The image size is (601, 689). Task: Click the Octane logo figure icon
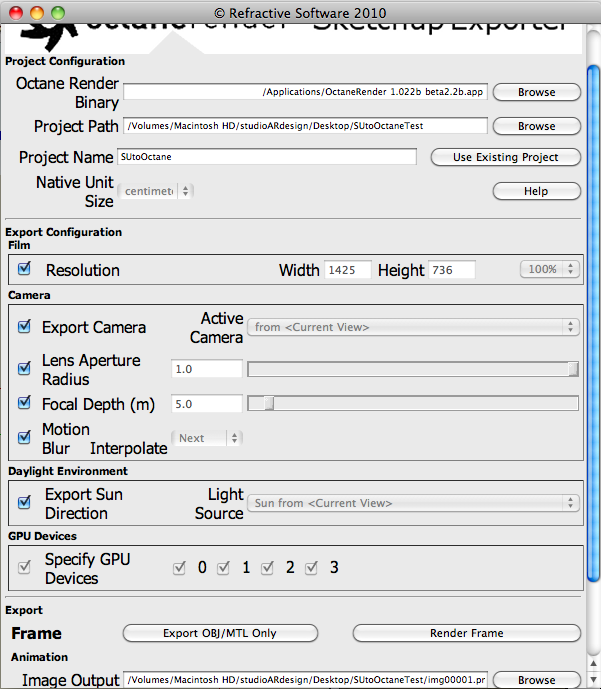tap(48, 36)
